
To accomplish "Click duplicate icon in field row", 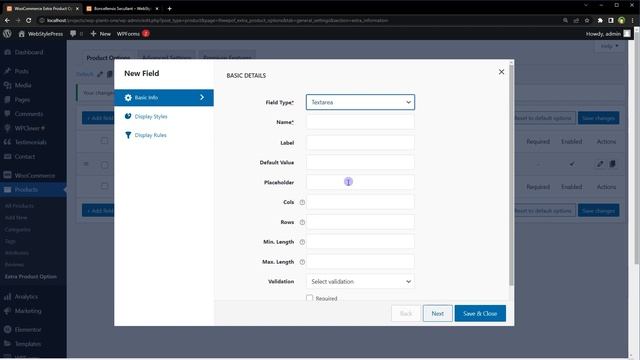I will (612, 164).
